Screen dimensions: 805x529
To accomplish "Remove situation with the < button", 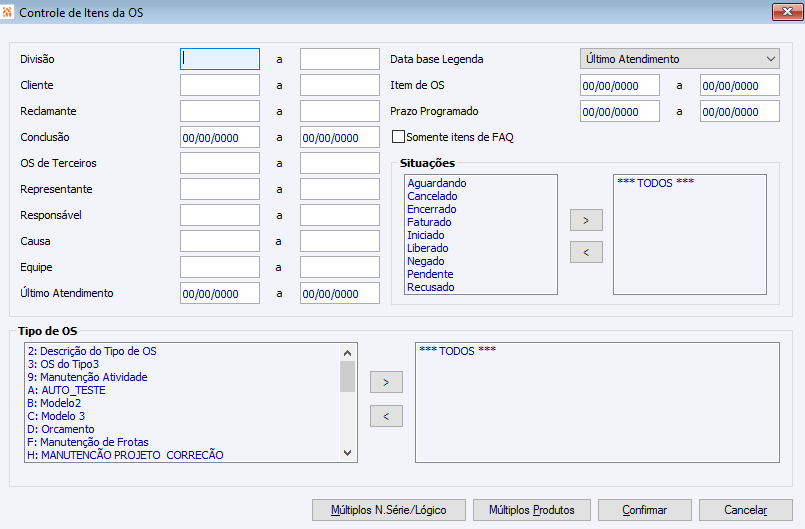I will click(x=586, y=252).
